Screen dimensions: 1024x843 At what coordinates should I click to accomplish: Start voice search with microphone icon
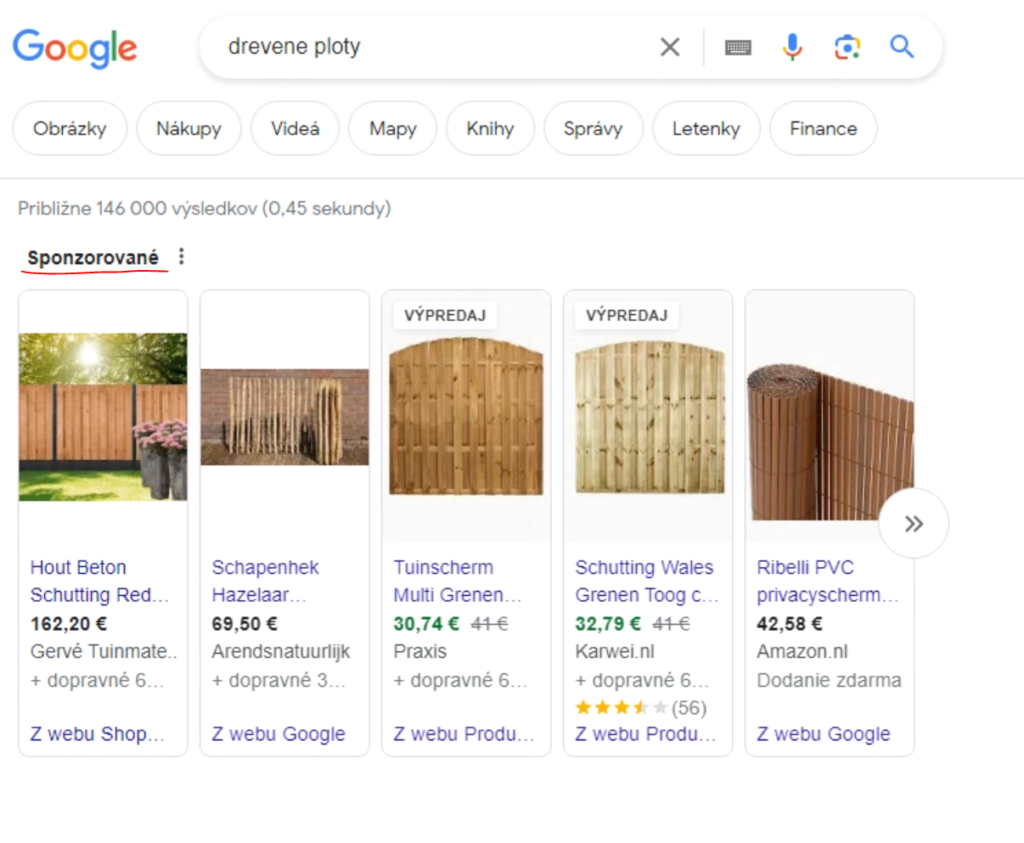[x=792, y=47]
